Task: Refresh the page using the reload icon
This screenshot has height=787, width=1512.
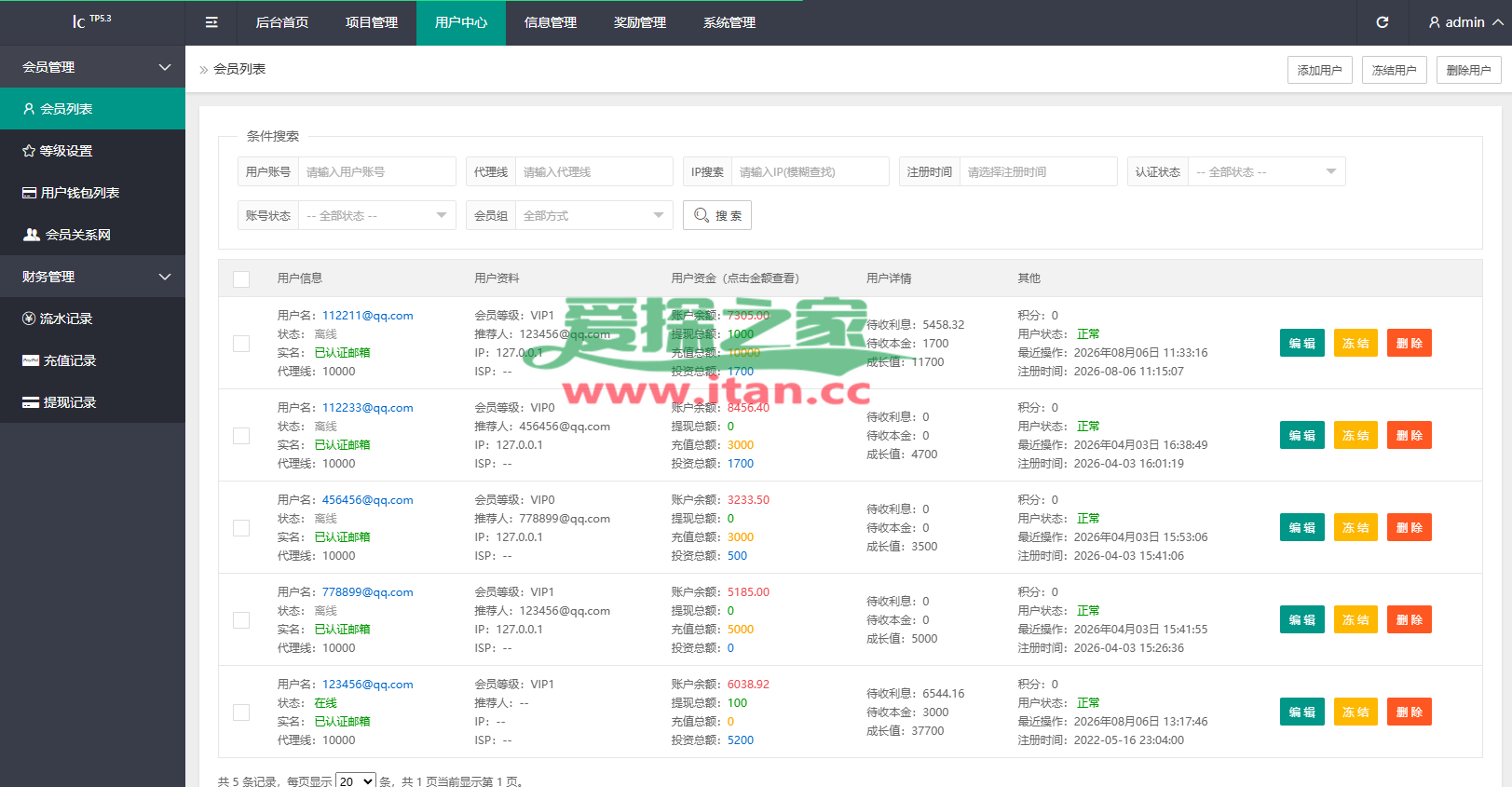Action: pyautogui.click(x=1383, y=22)
